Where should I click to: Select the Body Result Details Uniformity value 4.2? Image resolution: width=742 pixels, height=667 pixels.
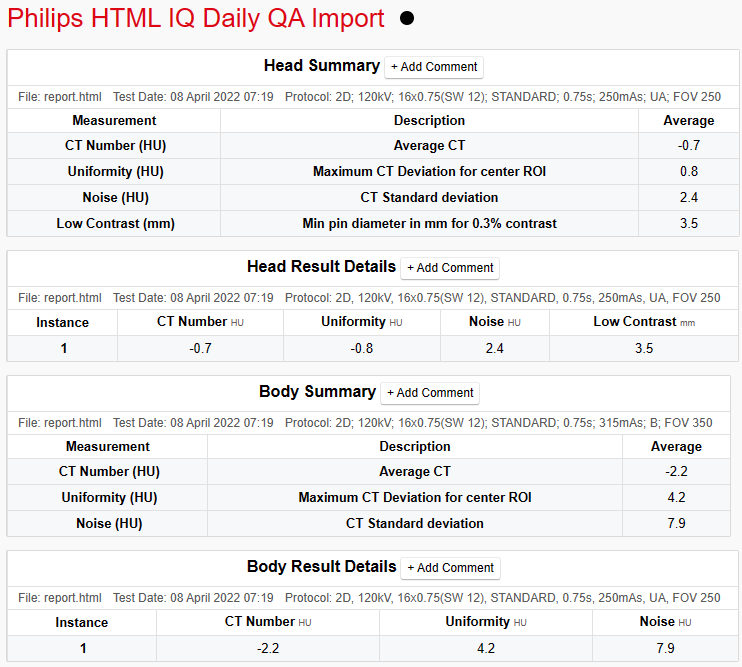(486, 648)
